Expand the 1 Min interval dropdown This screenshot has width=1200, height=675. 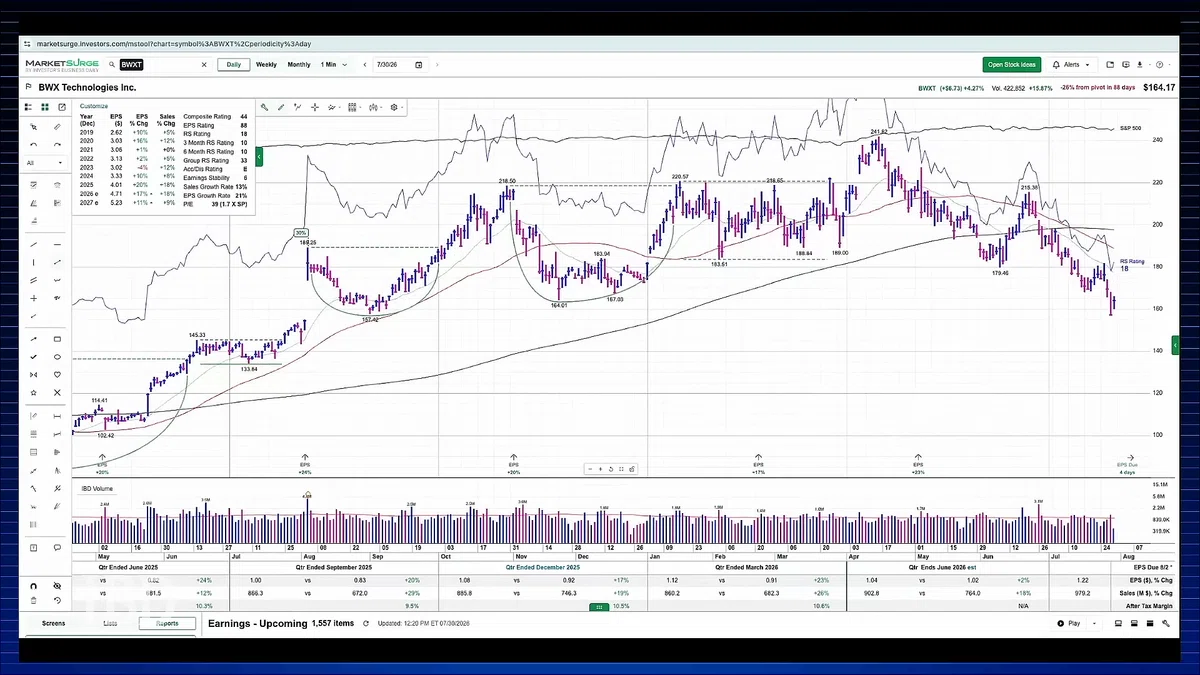[335, 64]
